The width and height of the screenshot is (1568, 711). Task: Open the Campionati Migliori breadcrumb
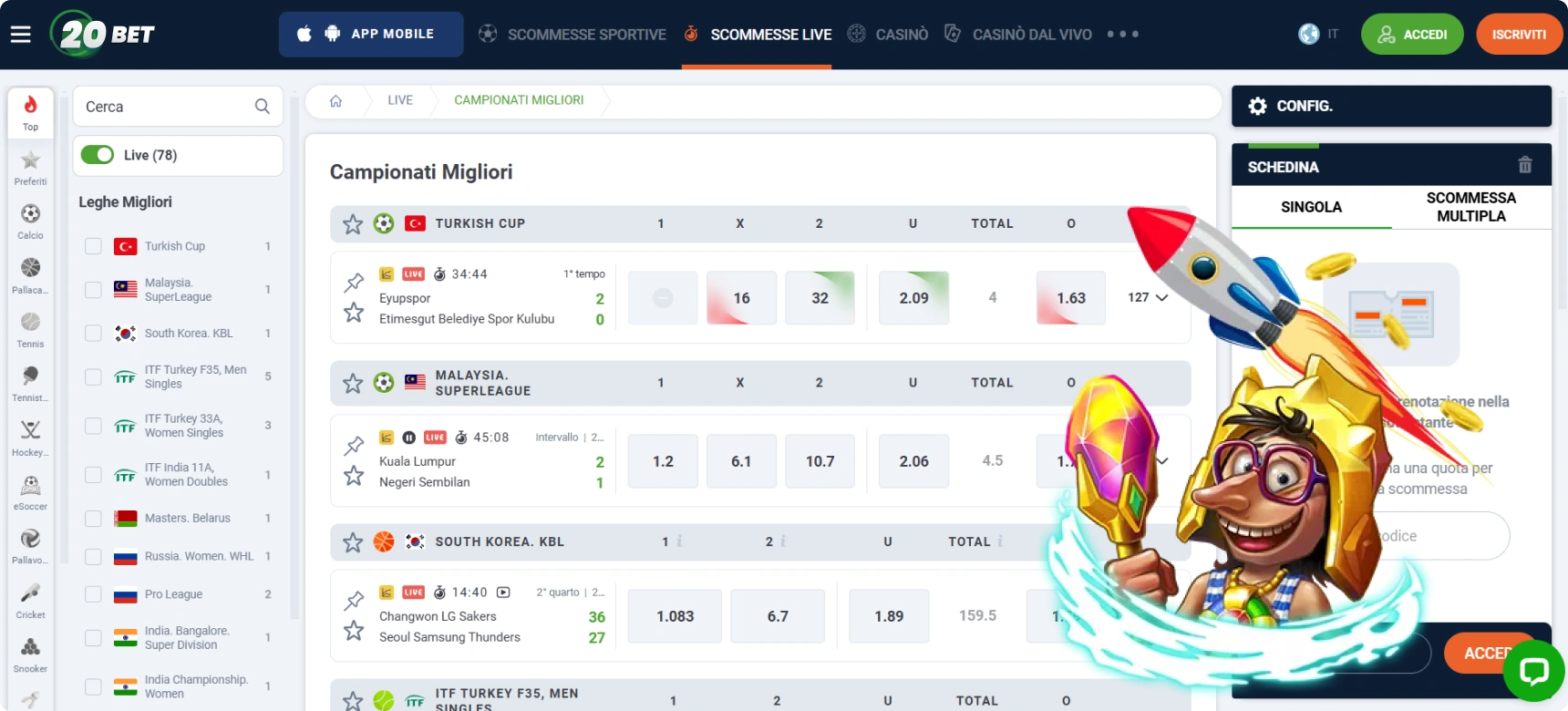click(x=519, y=100)
